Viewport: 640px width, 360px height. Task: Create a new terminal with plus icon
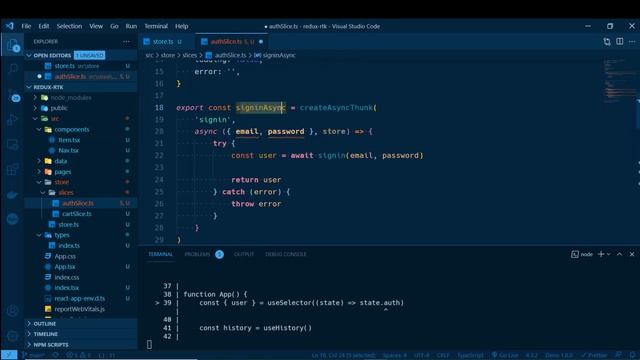tap(600, 254)
